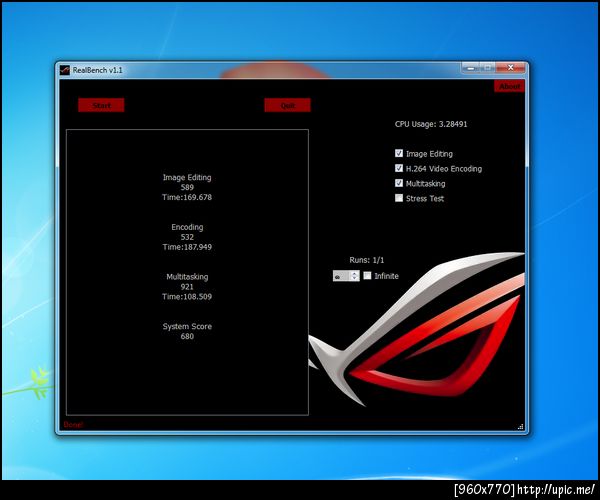The width and height of the screenshot is (600, 500).
Task: Click the System Score value '680'
Action: (187, 336)
